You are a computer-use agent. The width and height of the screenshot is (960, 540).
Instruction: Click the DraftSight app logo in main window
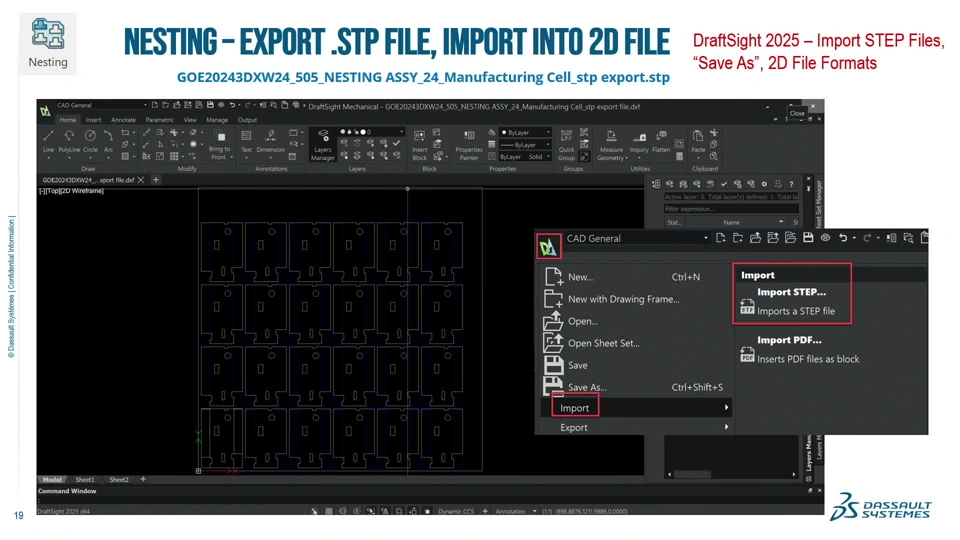[x=45, y=111]
